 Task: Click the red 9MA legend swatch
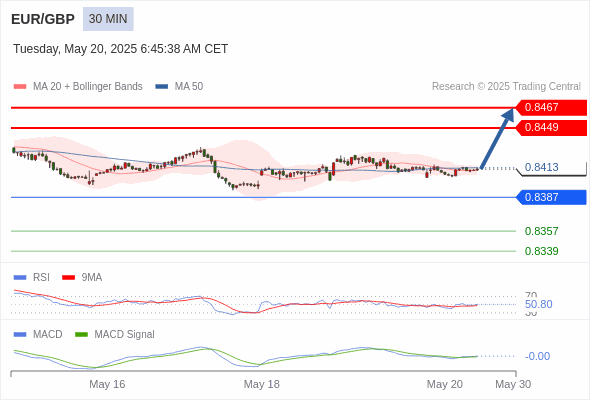pyautogui.click(x=68, y=278)
